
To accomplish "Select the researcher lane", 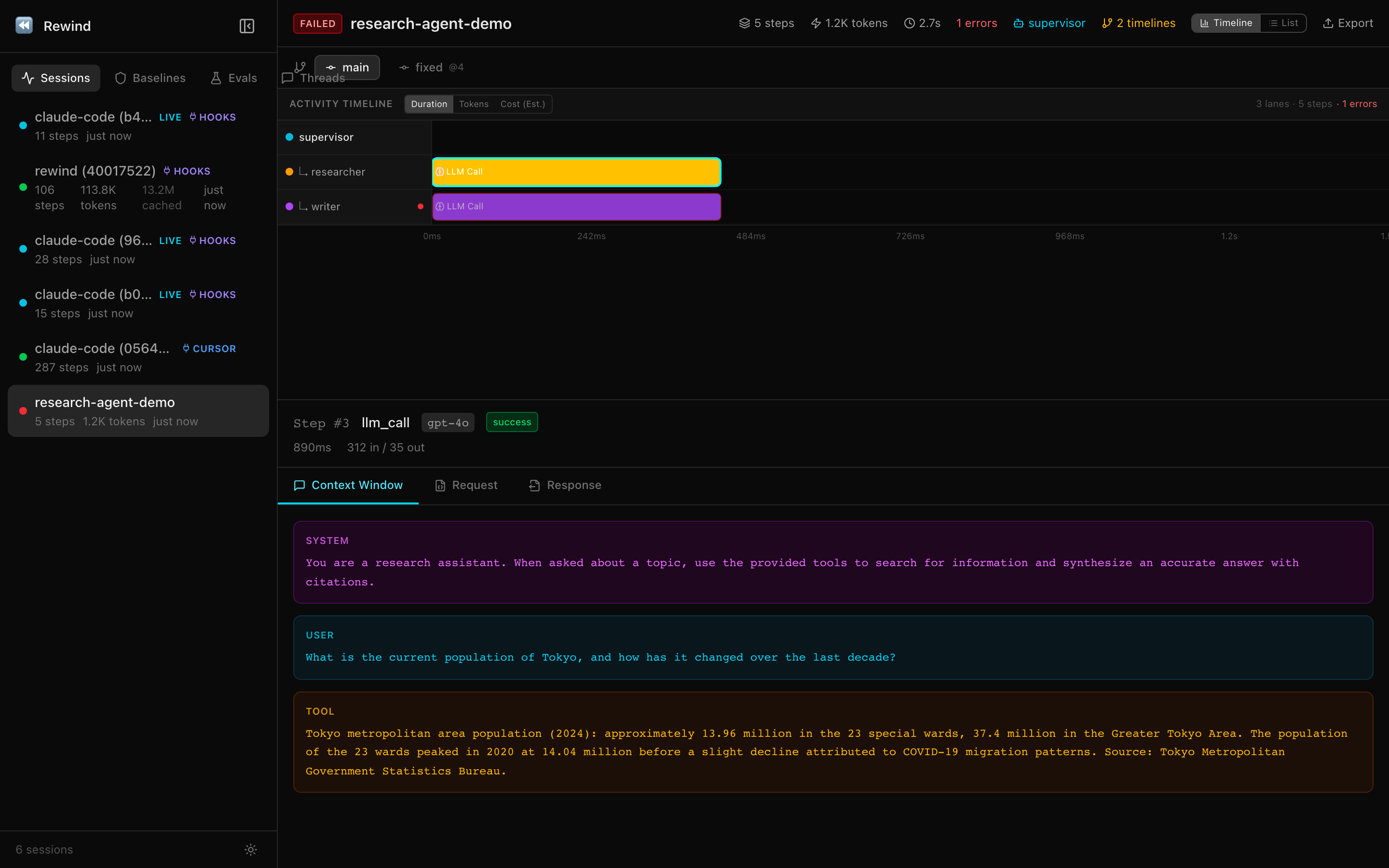I will click(354, 172).
